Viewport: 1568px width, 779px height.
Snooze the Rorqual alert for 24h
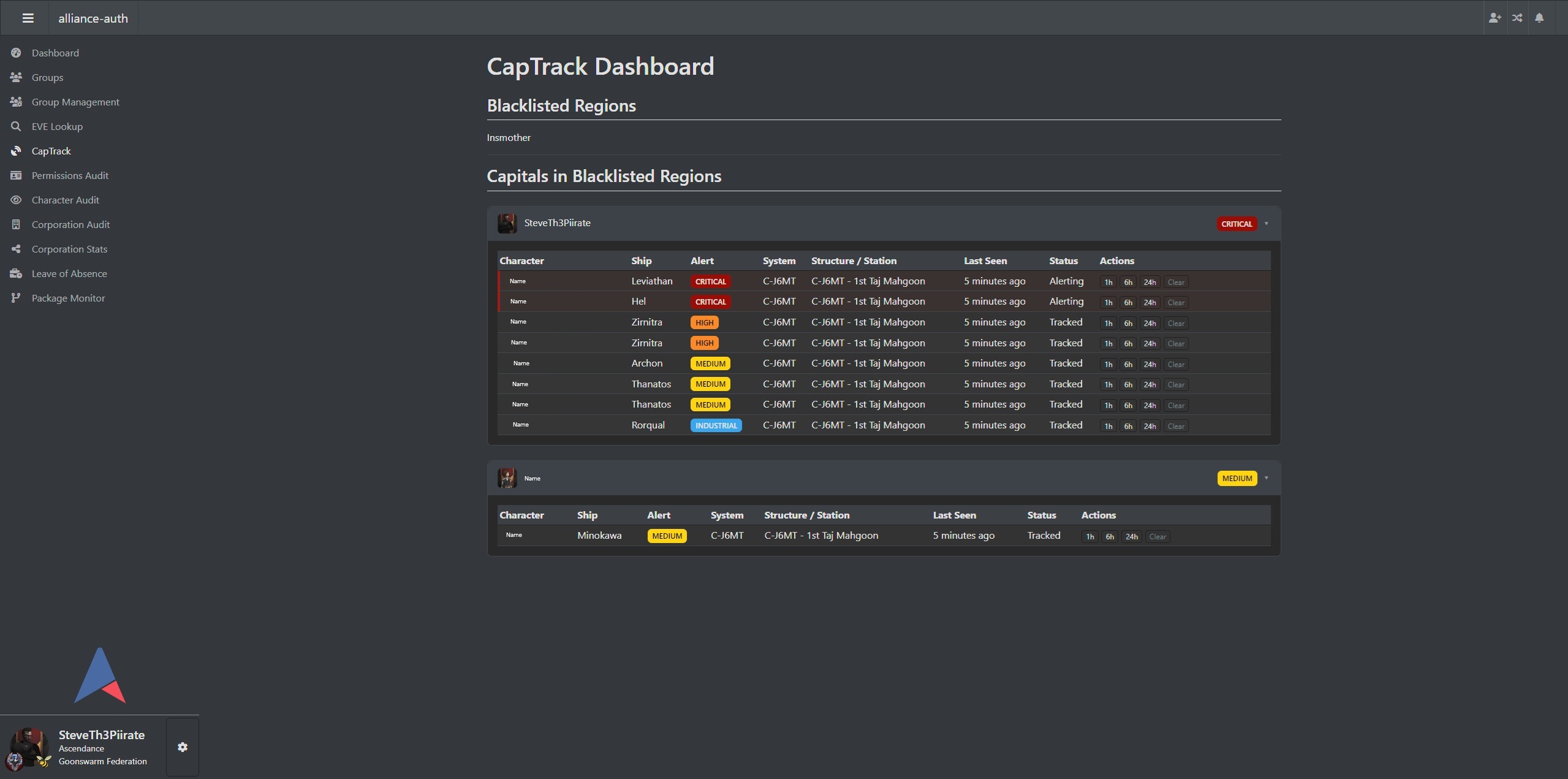click(1148, 426)
